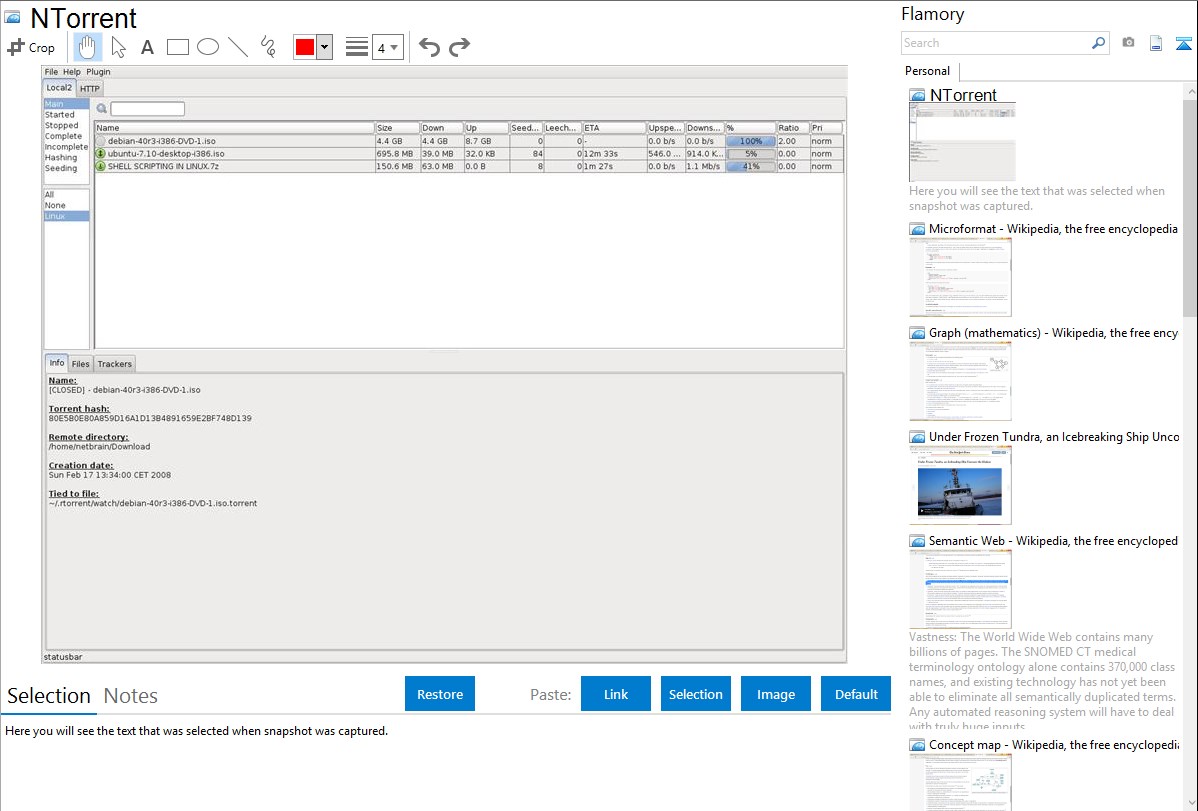Activate the hand pan tool
This screenshot has height=811, width=1198.
click(x=88, y=47)
